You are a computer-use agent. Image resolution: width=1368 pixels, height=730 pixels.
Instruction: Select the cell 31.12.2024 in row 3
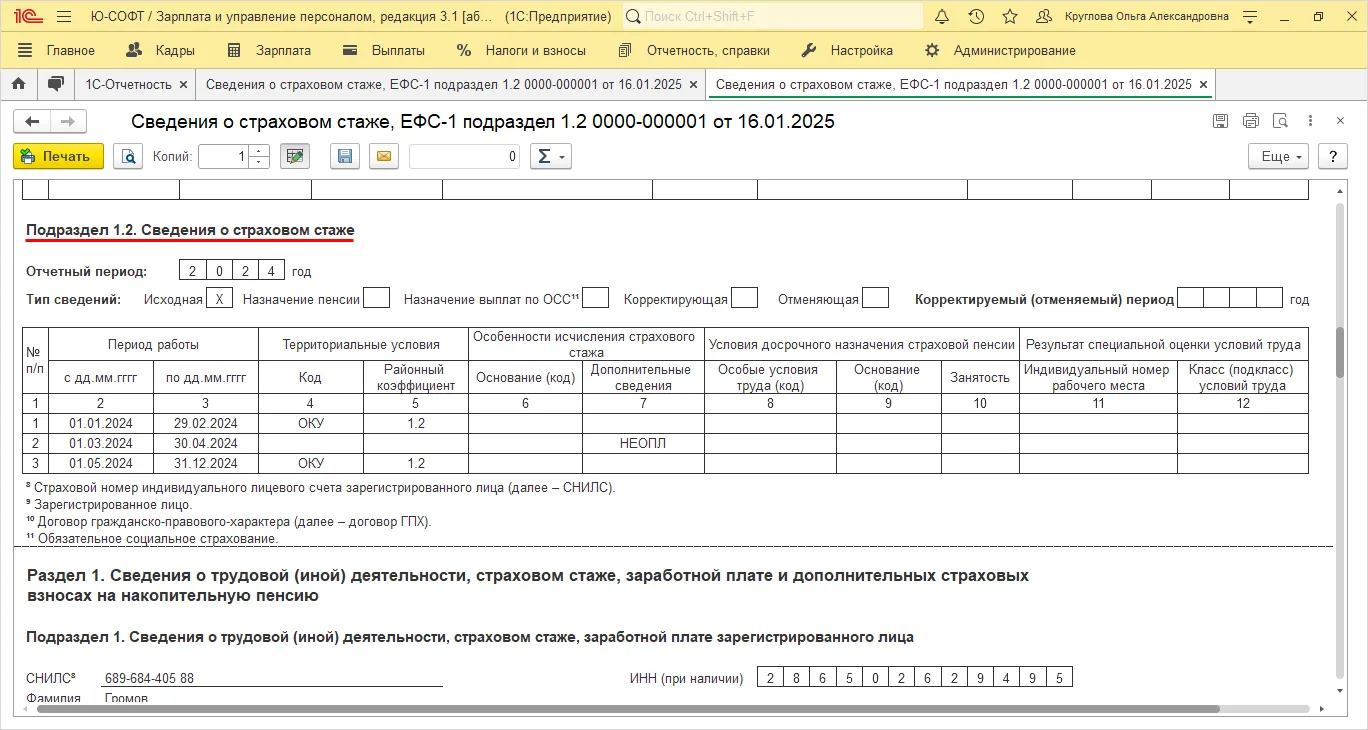206,463
